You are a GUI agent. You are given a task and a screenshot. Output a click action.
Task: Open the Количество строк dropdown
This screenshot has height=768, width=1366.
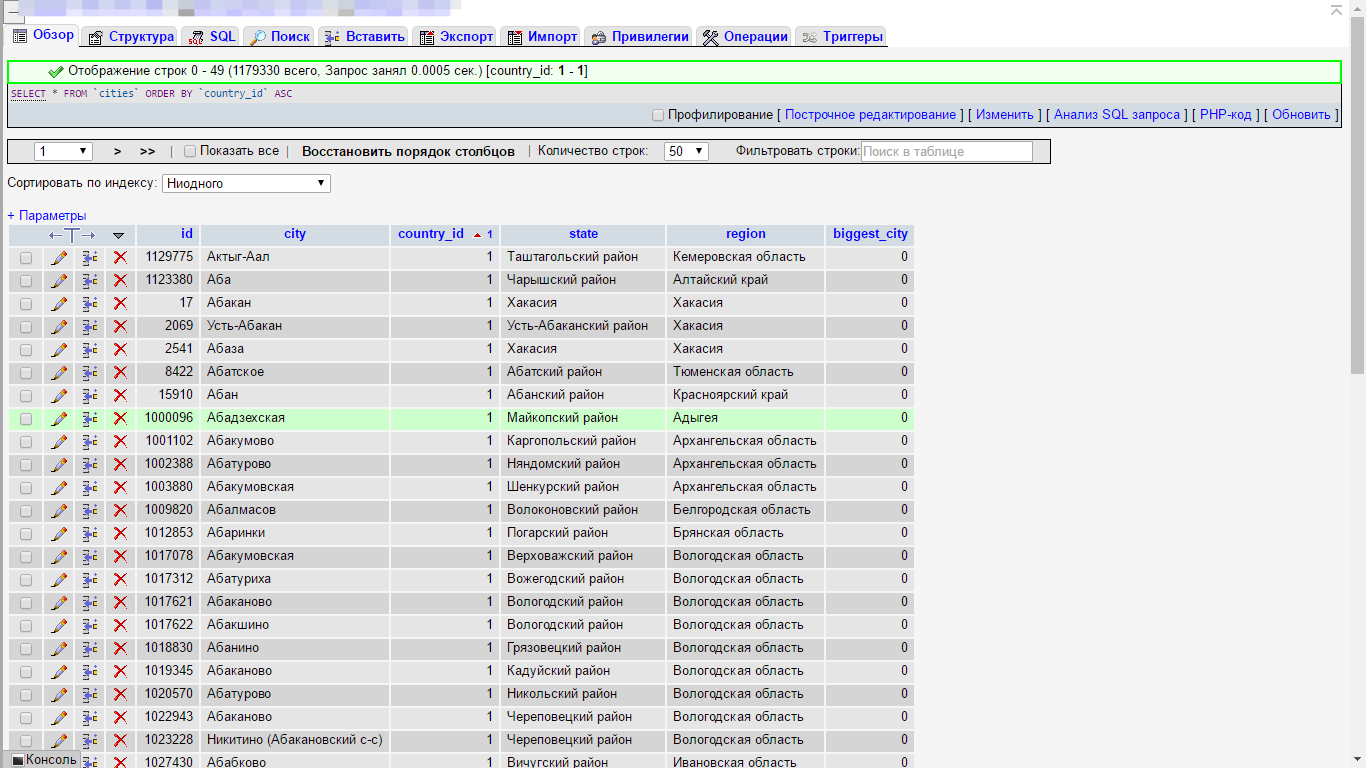tap(686, 151)
